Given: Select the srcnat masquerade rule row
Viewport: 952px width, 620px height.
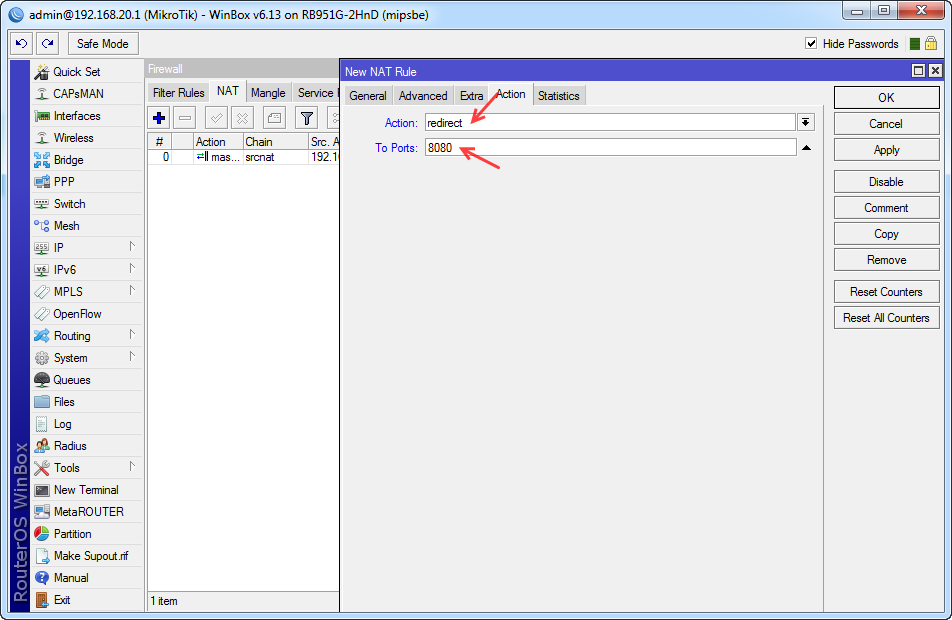Looking at the screenshot, I should [243, 157].
